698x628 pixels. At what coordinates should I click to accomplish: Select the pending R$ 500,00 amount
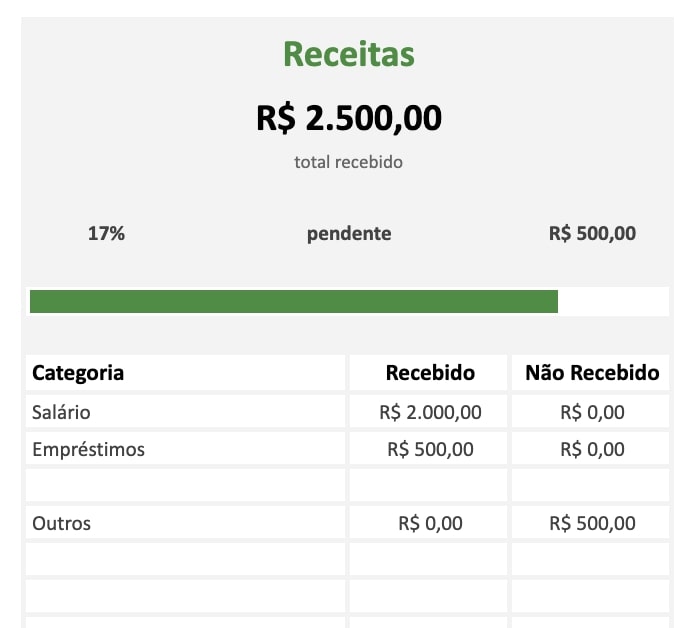pyautogui.click(x=592, y=233)
